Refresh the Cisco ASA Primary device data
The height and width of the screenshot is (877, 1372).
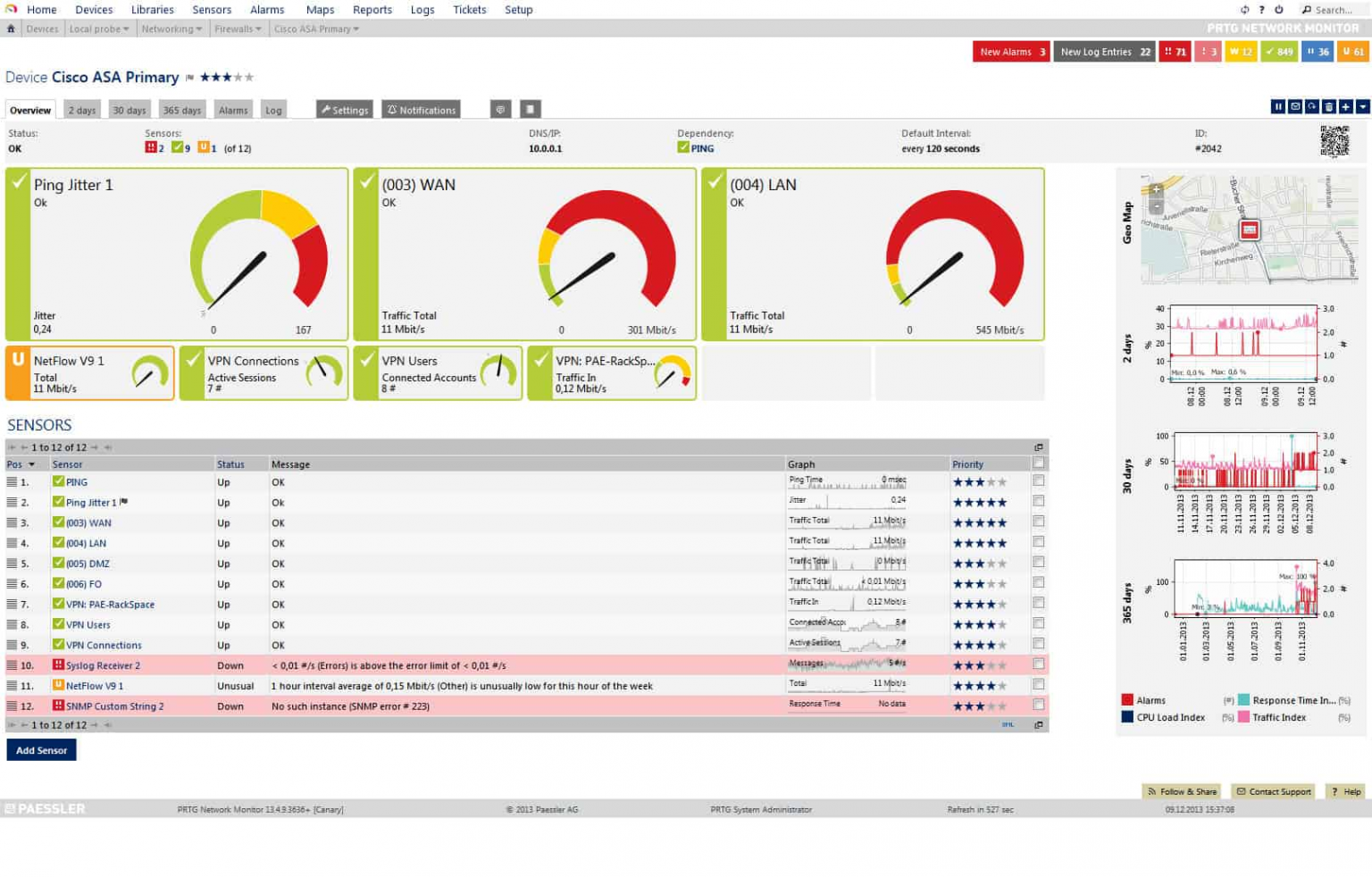1312,106
